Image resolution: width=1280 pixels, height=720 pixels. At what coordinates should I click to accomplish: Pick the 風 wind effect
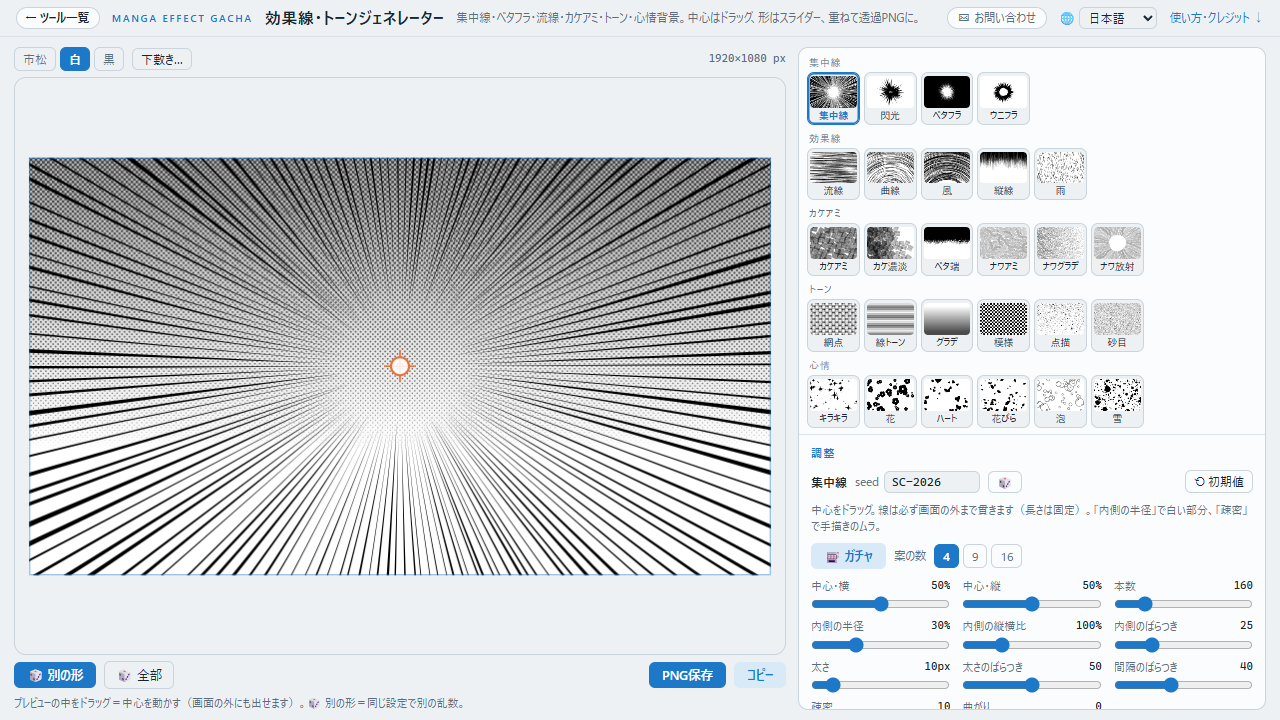[x=947, y=174]
